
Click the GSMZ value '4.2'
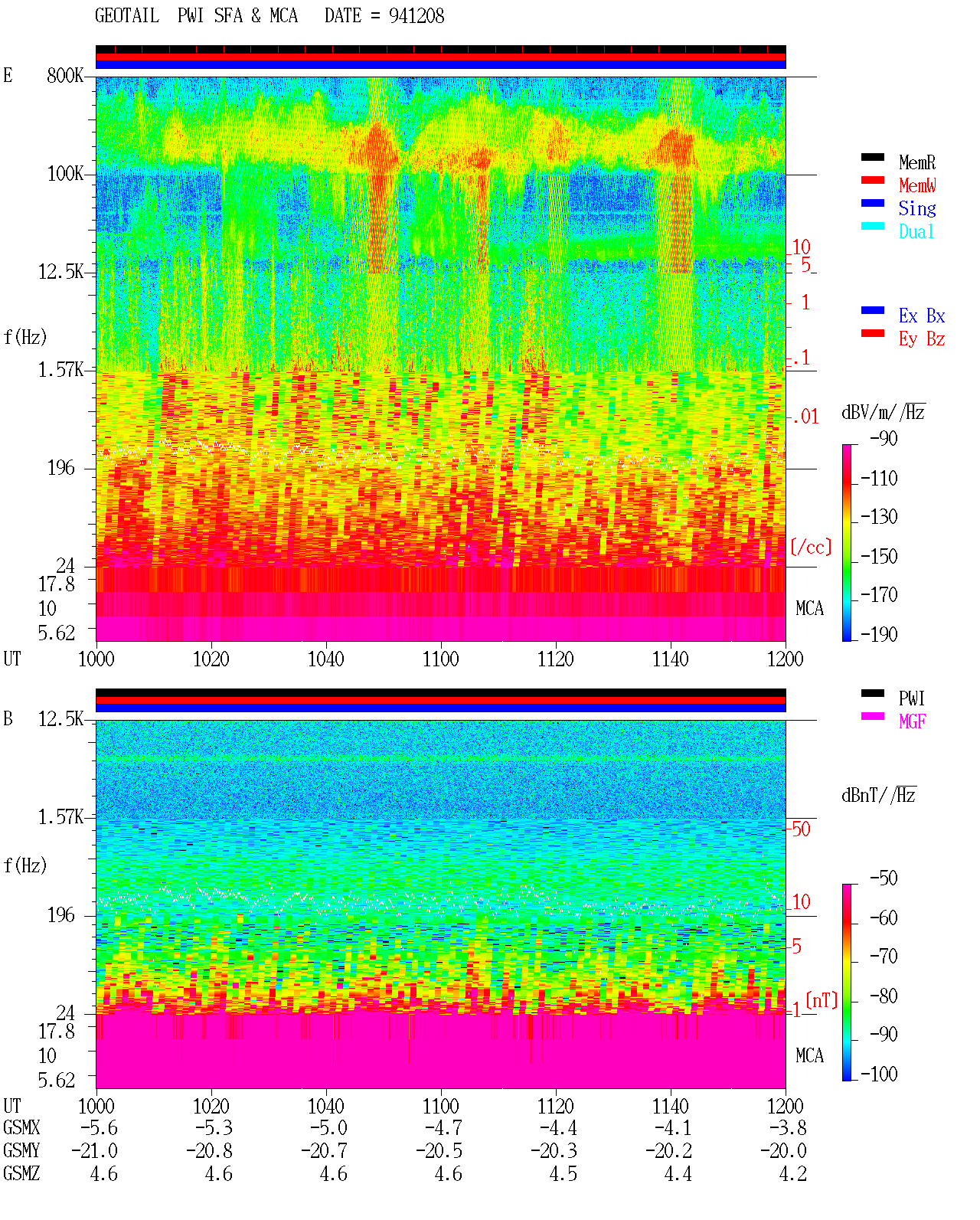pos(793,1174)
